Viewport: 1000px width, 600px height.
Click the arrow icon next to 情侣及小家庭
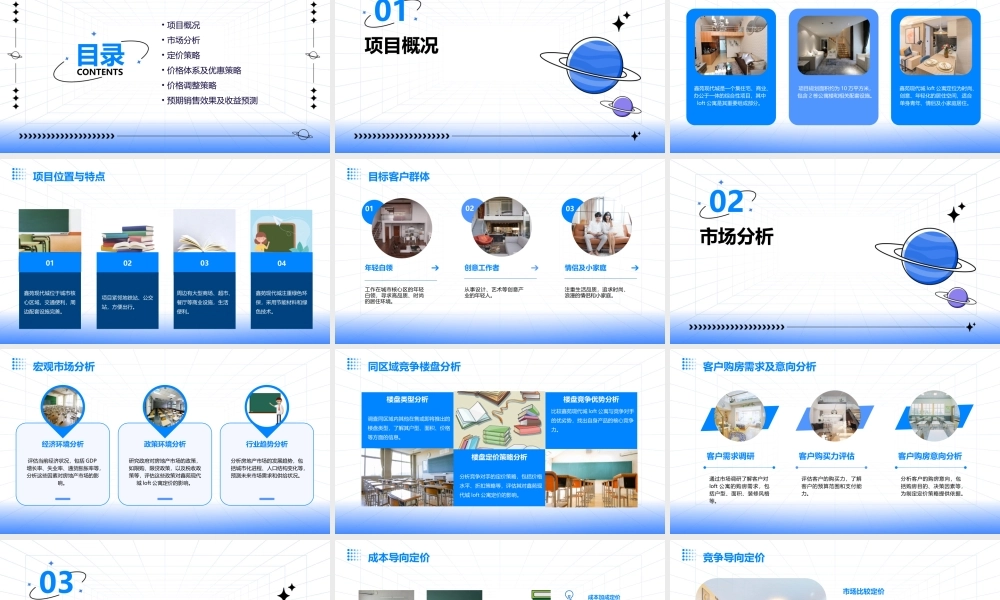click(635, 268)
